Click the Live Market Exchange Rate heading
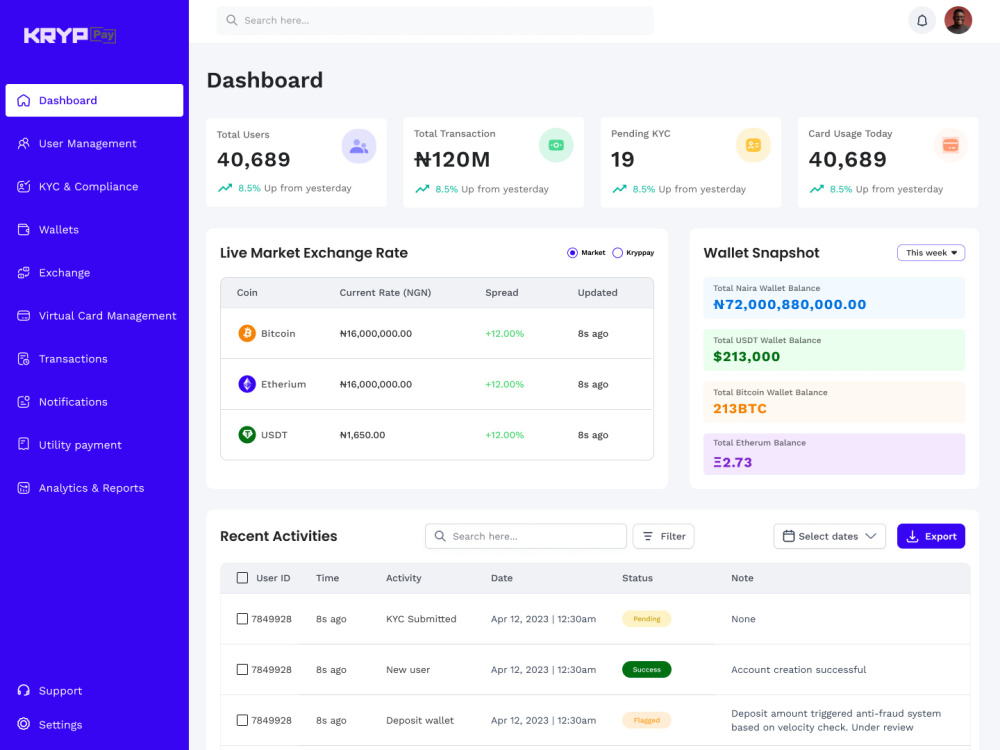 click(x=314, y=253)
